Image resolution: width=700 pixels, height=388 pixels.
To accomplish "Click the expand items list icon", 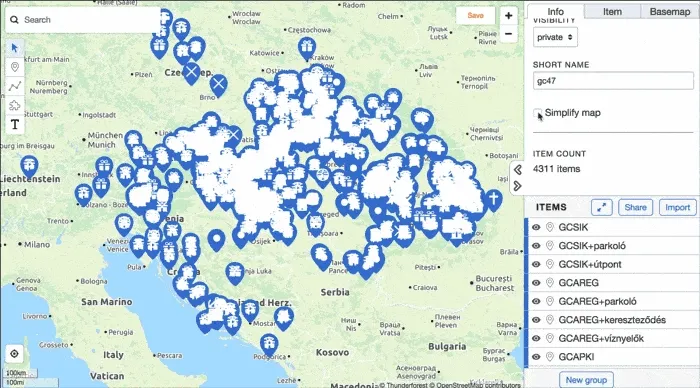I will (601, 207).
